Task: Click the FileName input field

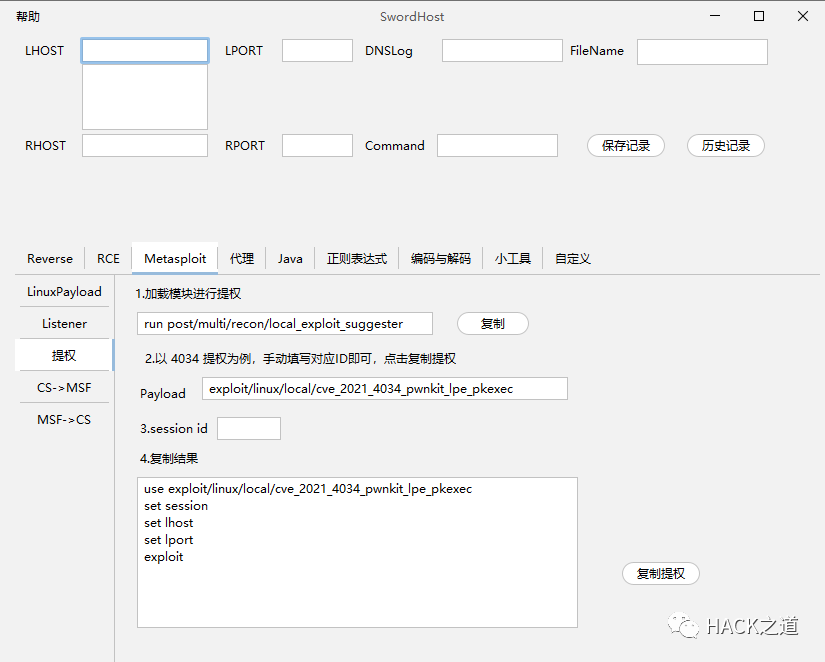Action: [702, 52]
